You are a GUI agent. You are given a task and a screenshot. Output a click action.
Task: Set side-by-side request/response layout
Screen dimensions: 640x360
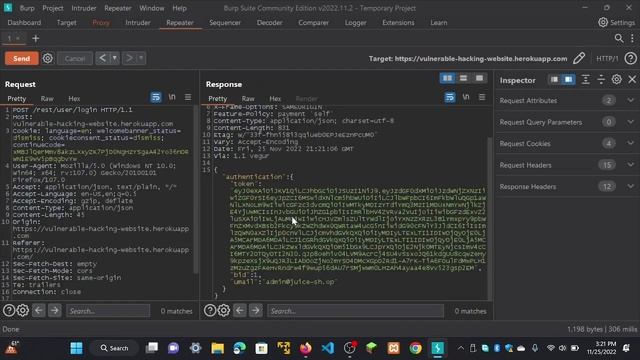point(447,78)
